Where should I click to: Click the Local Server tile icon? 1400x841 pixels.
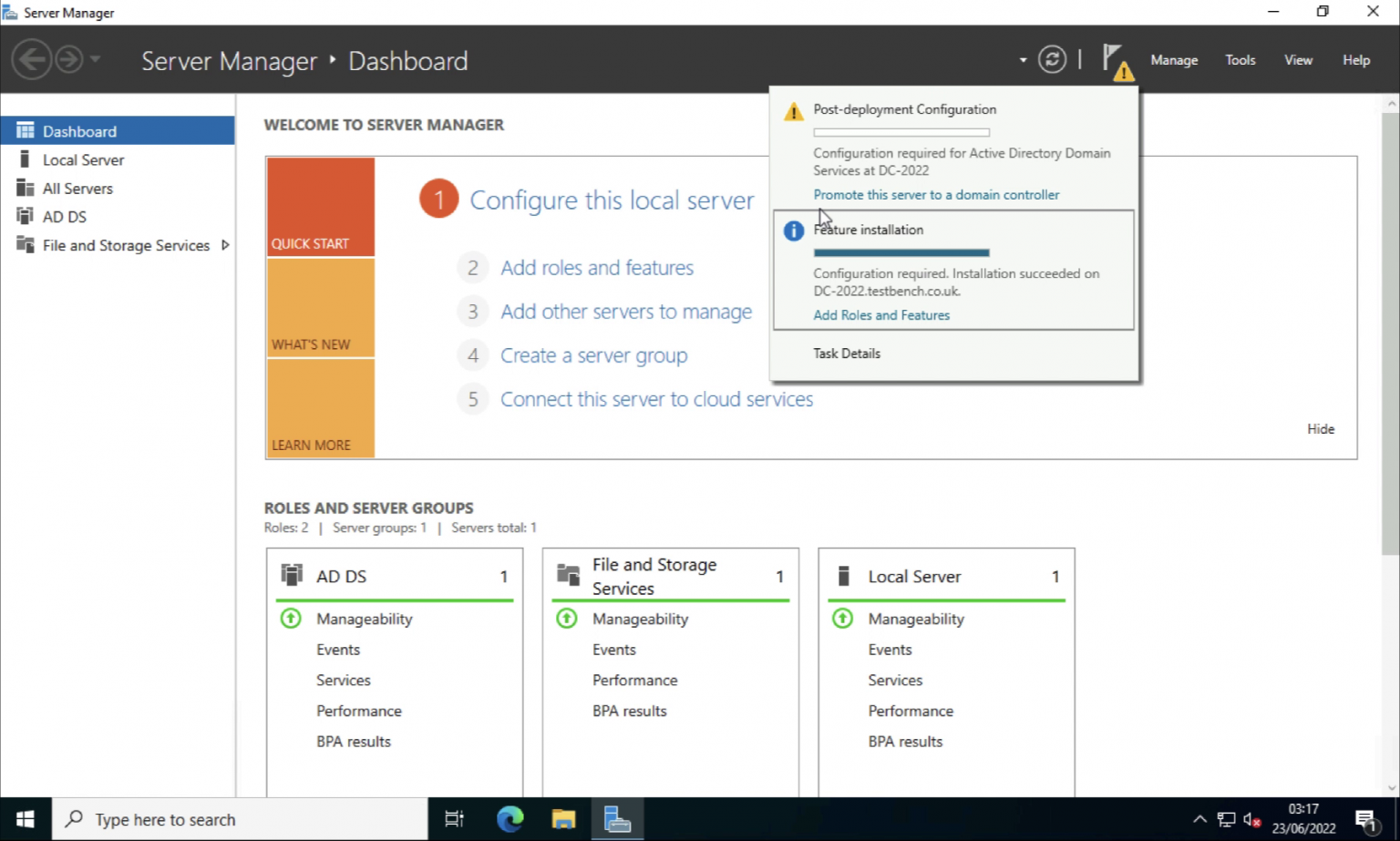pyautogui.click(x=841, y=574)
